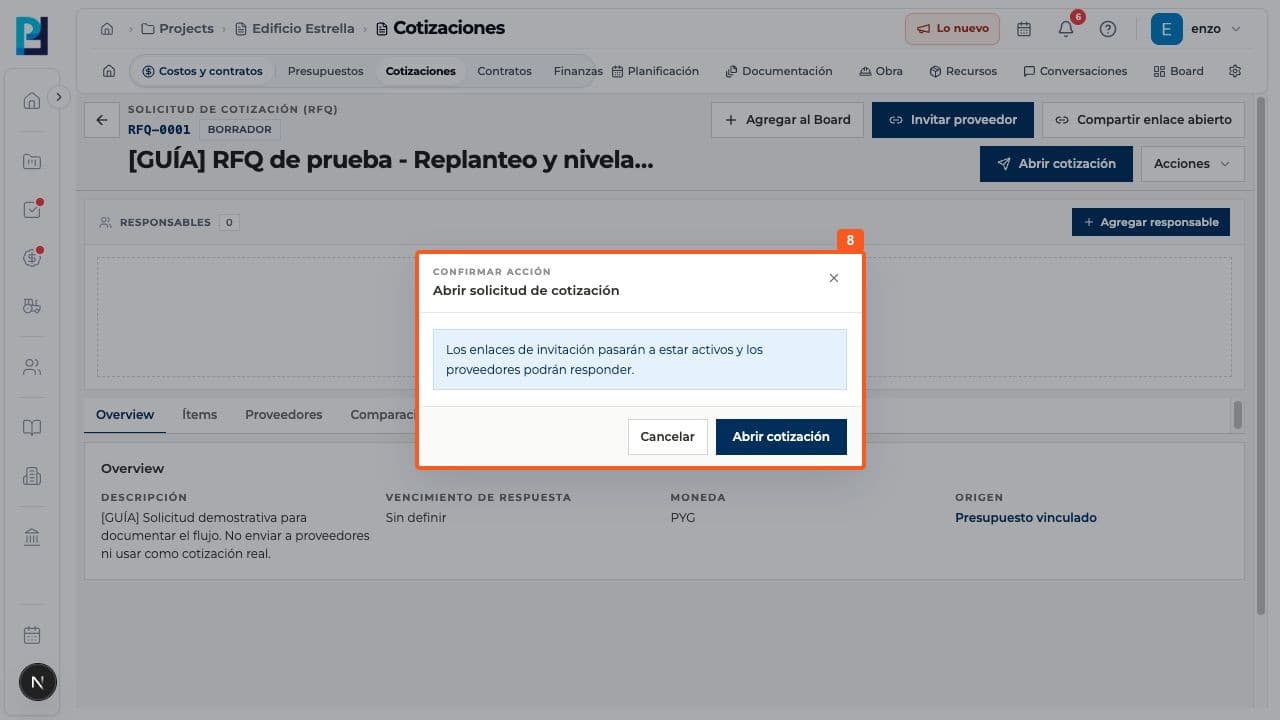Open the Documentación section
This screenshot has width=1280, height=720.
point(779,71)
